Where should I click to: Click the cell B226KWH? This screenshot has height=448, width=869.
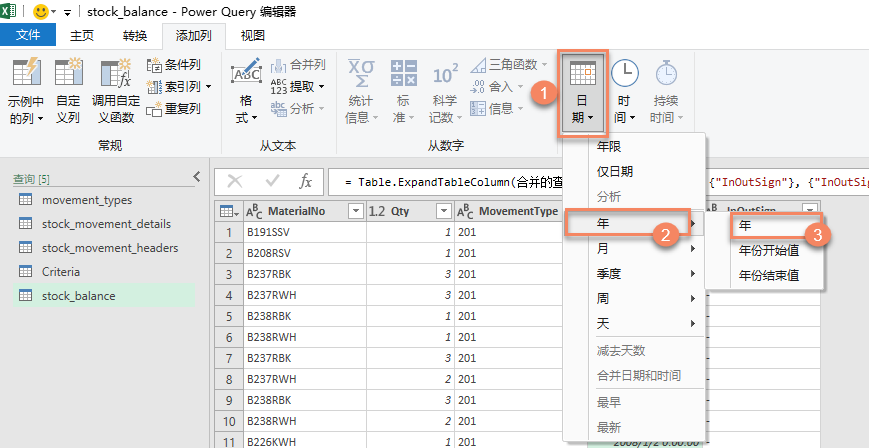[x=305, y=442]
